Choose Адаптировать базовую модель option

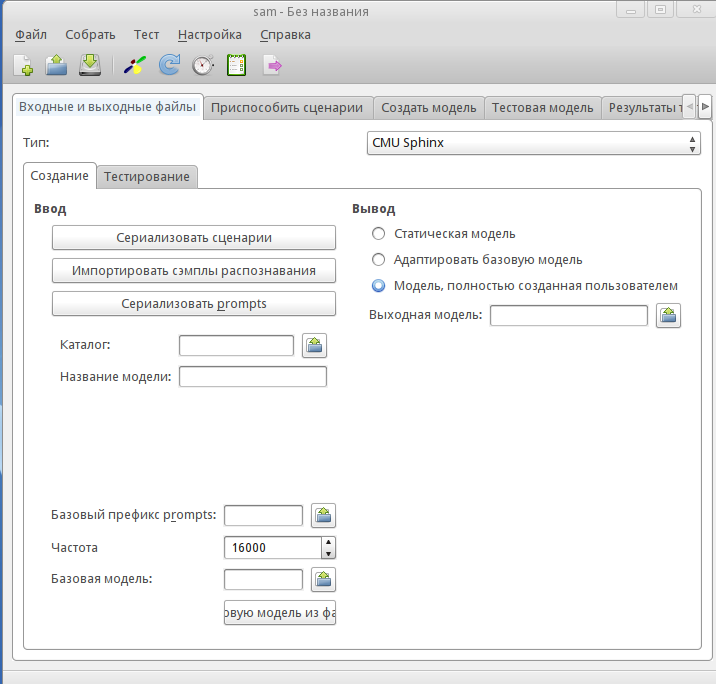tap(378, 260)
